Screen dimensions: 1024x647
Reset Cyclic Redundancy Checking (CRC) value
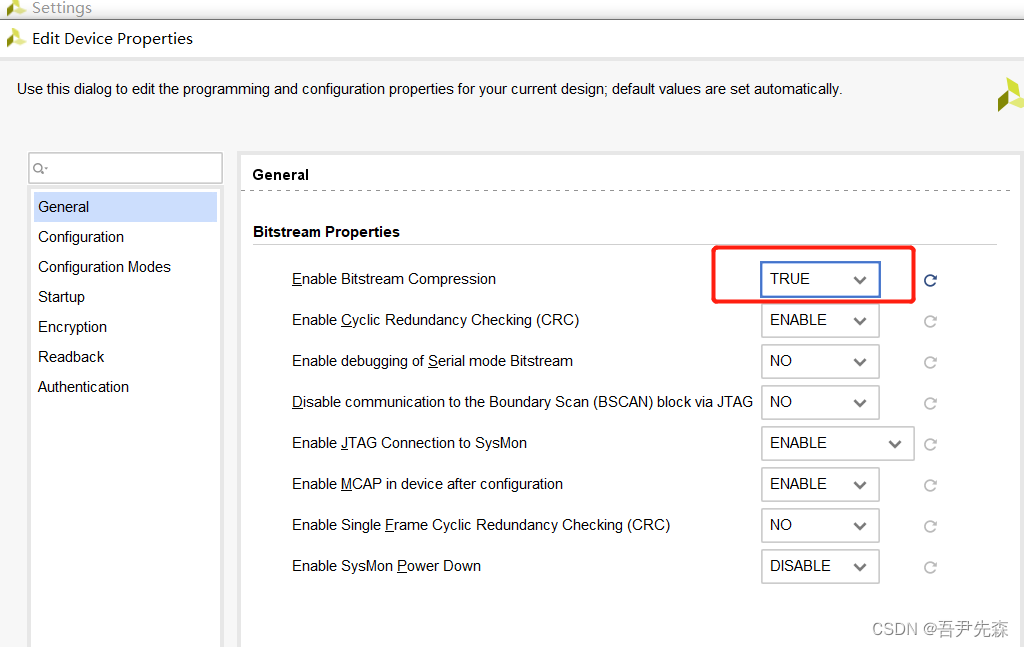click(x=931, y=321)
